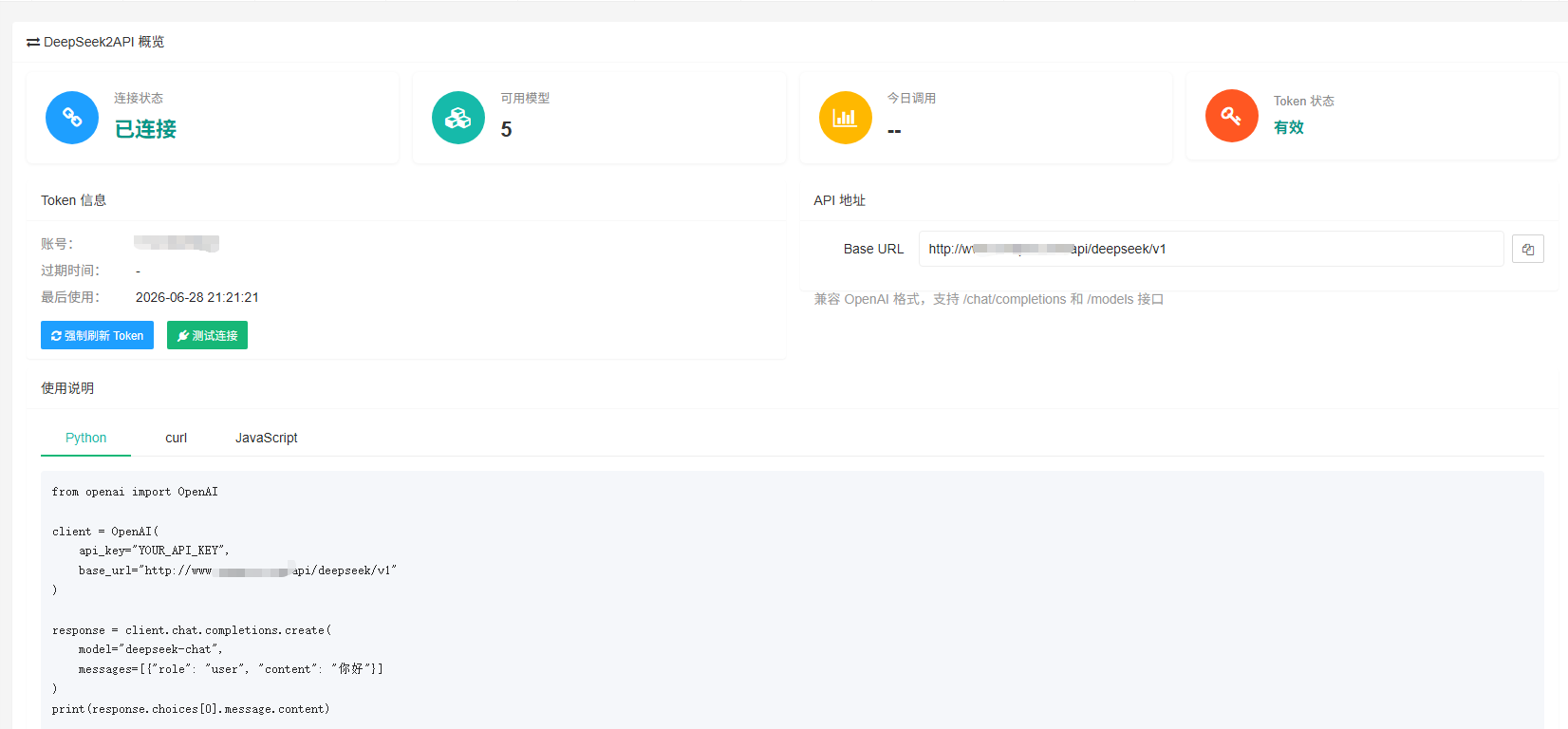The image size is (1568, 729).
Task: Click the 测试连接 button
Action: point(207,335)
